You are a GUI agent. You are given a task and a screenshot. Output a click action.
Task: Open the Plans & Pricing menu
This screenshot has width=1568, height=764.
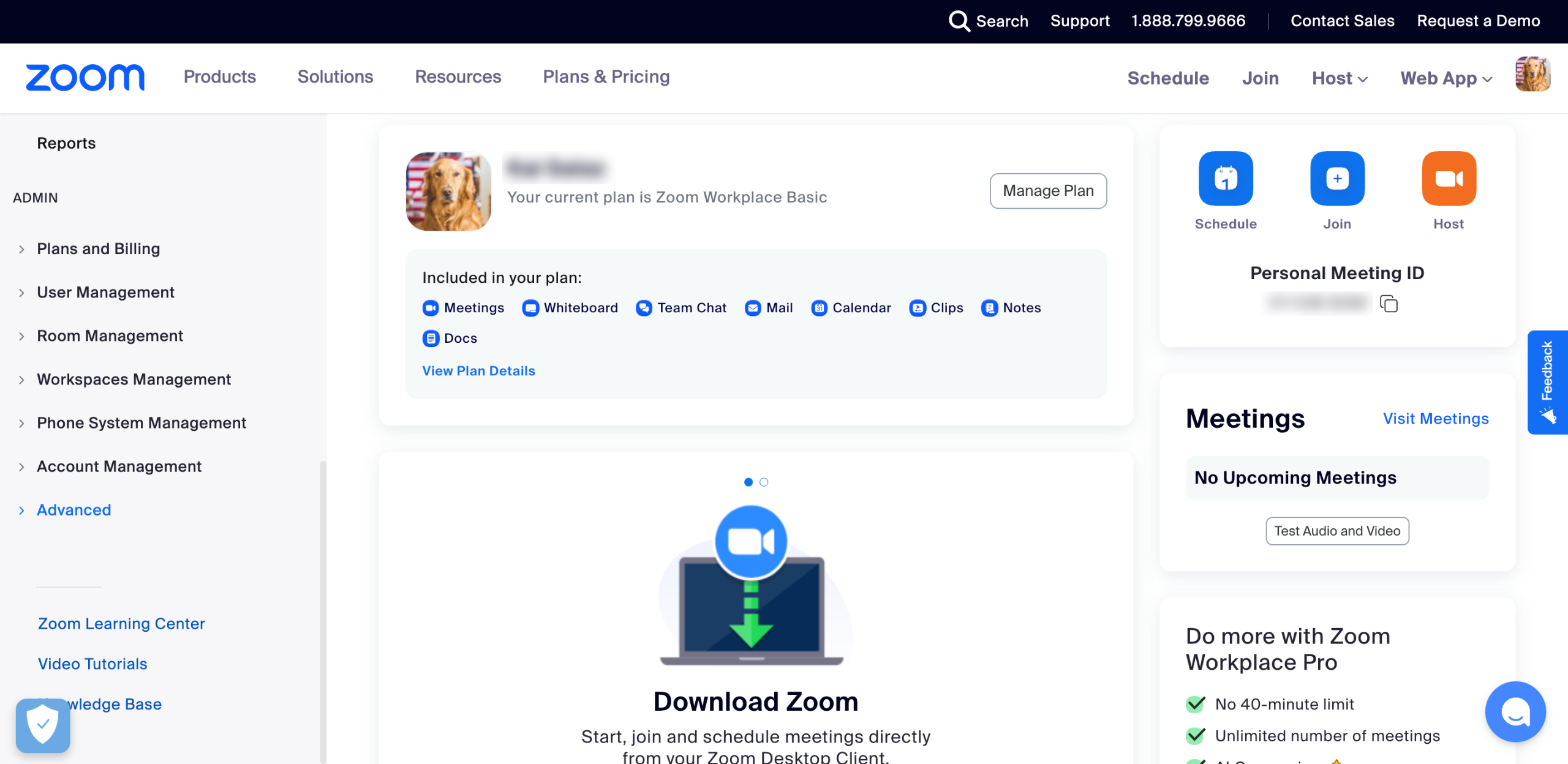pyautogui.click(x=606, y=77)
